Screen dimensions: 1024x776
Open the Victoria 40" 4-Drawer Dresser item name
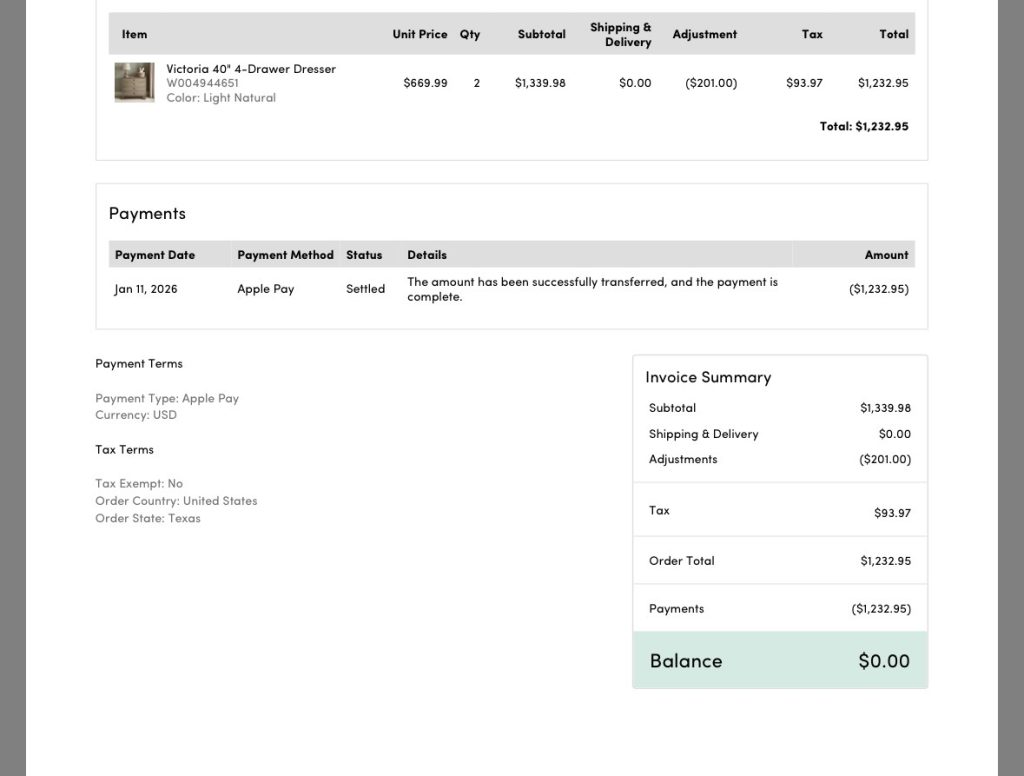pos(251,69)
